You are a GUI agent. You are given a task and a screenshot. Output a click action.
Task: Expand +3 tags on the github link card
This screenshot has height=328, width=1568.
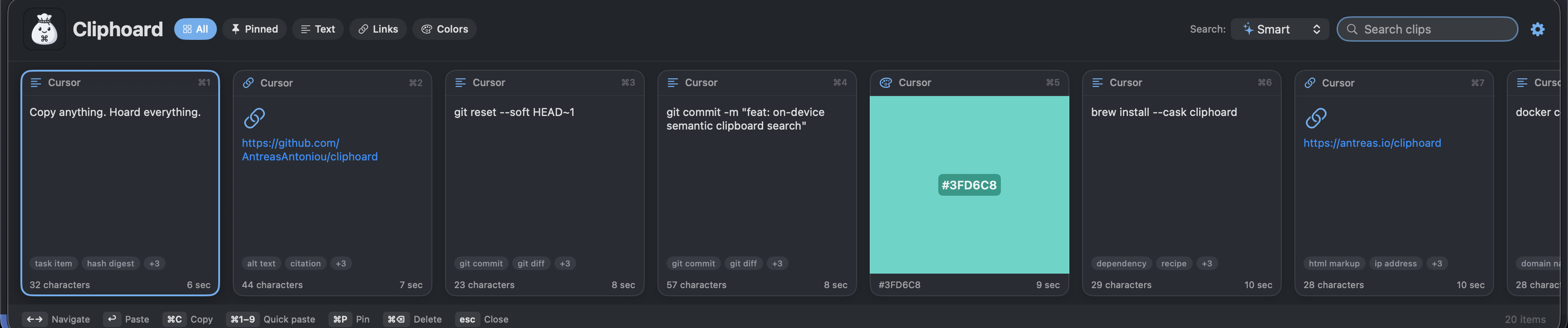[x=341, y=264]
